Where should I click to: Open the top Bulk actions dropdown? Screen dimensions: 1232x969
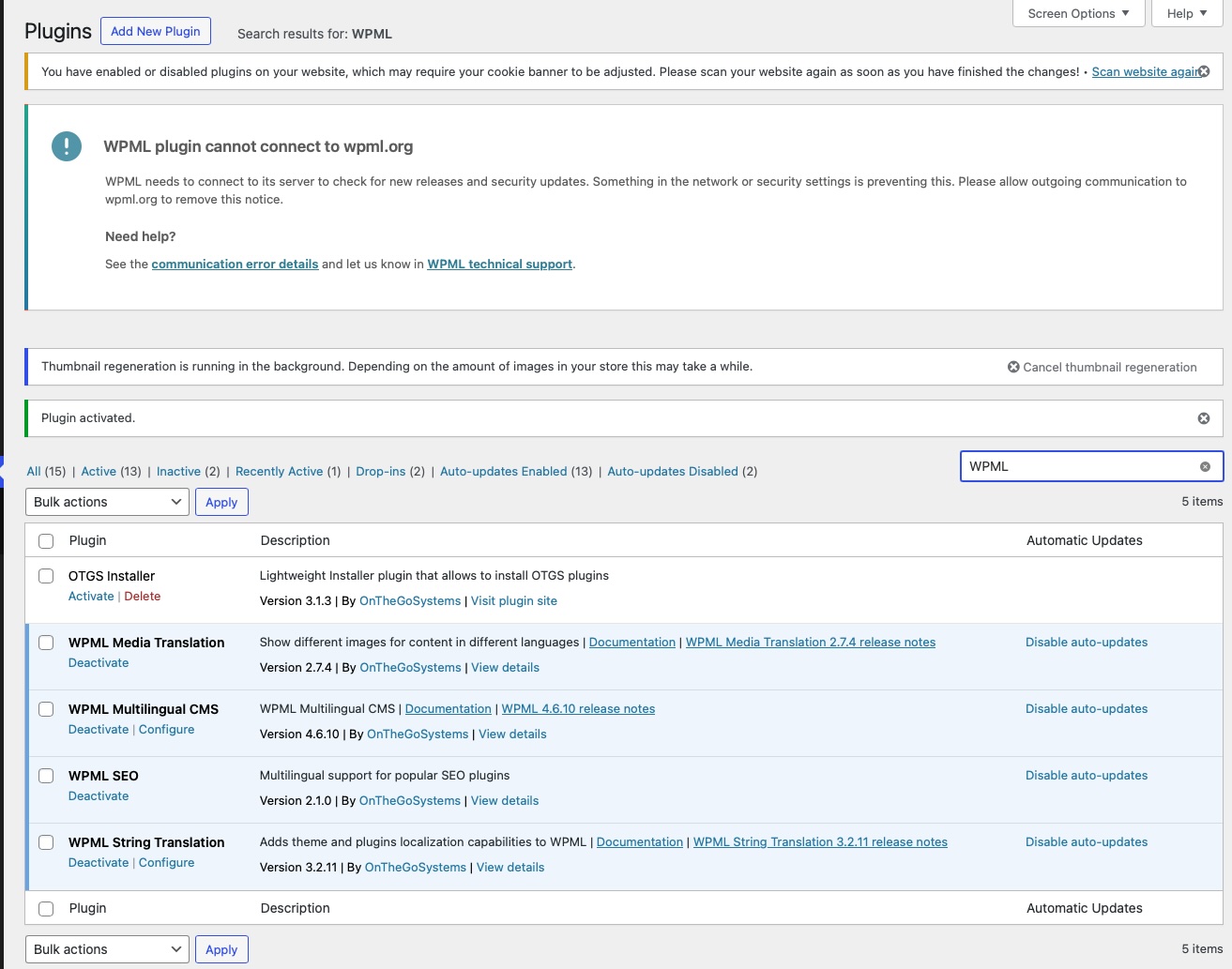(x=107, y=502)
